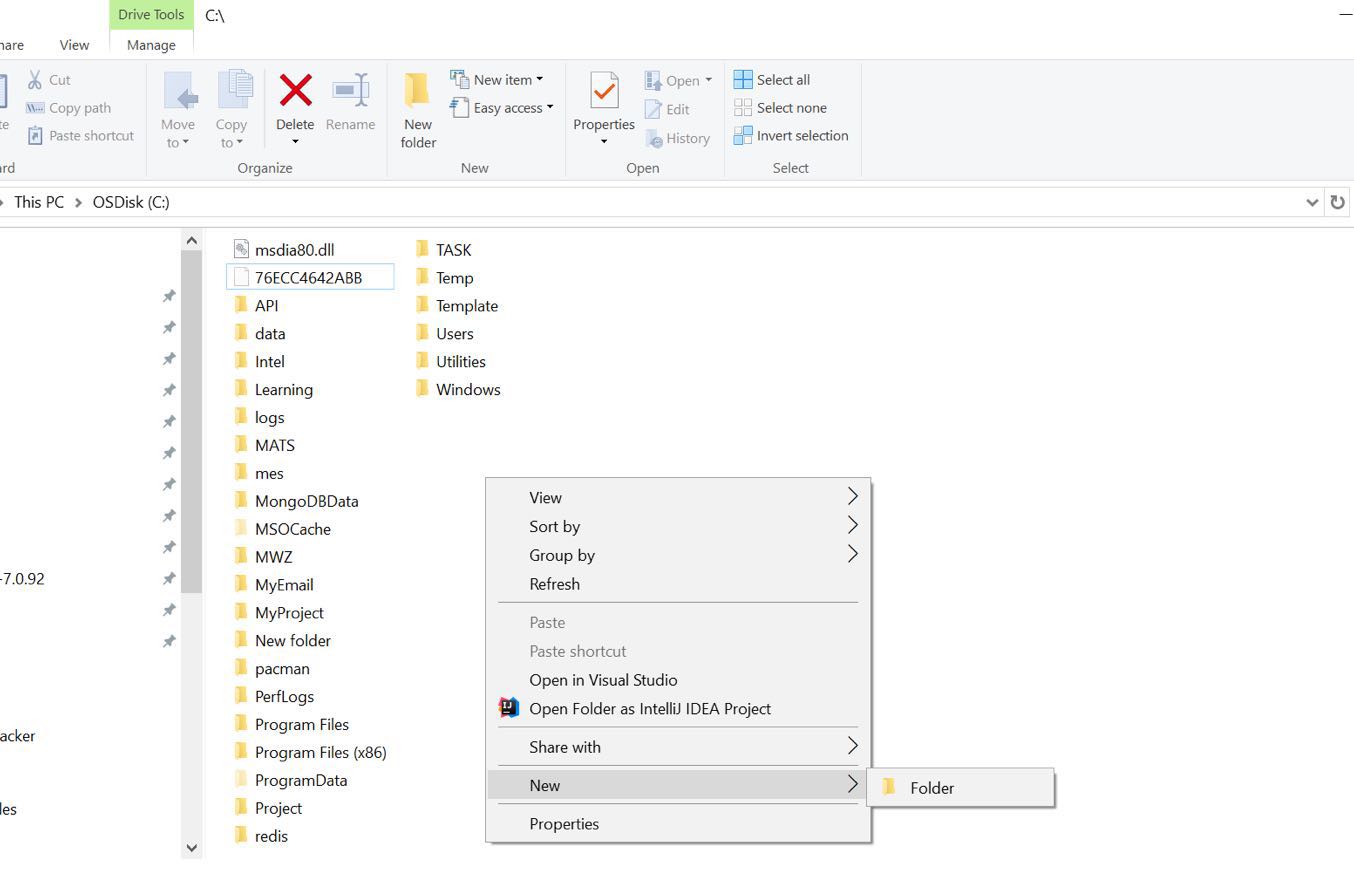Open the New item dropdown
Viewport: 1354px width, 885px height.
497,80
